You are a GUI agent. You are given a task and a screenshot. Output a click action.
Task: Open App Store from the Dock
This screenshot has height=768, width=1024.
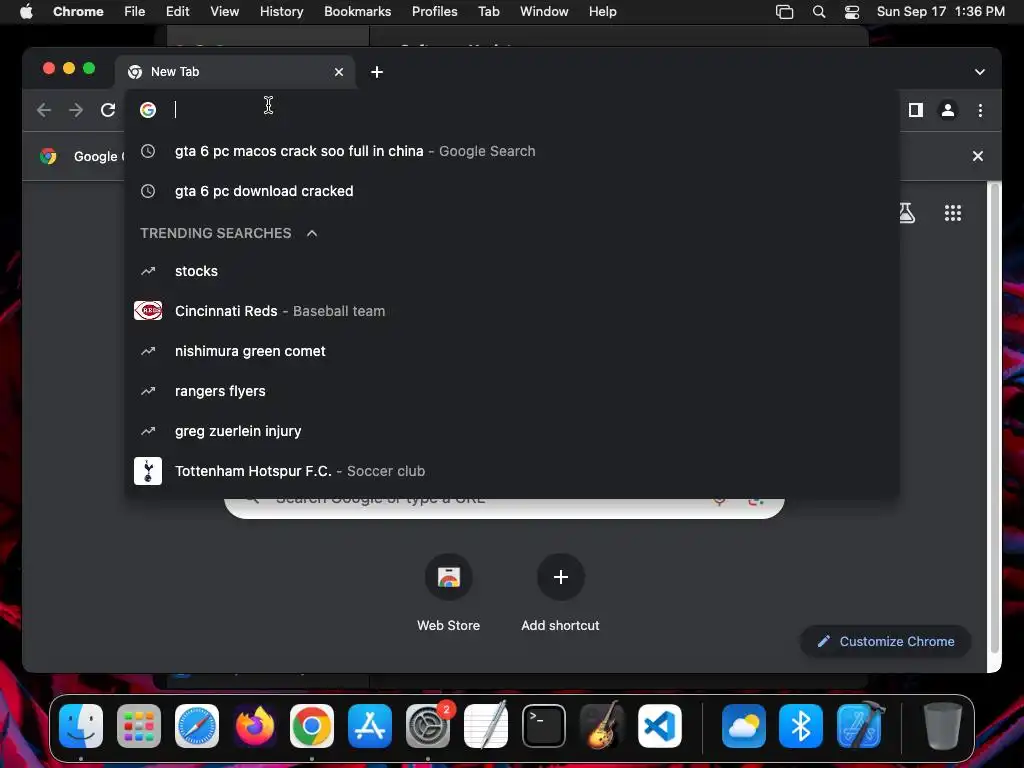(370, 726)
